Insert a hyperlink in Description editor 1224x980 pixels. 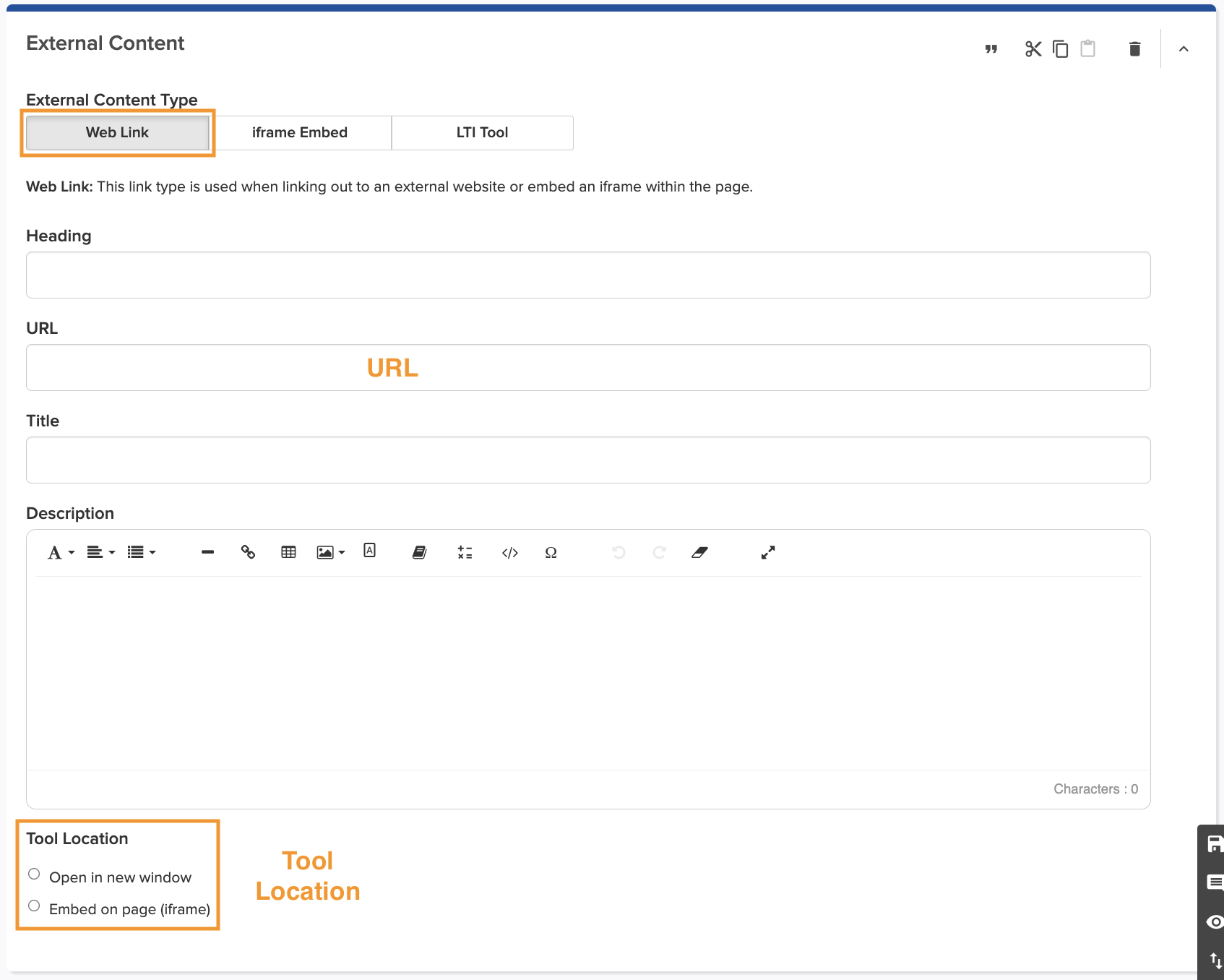[x=248, y=552]
